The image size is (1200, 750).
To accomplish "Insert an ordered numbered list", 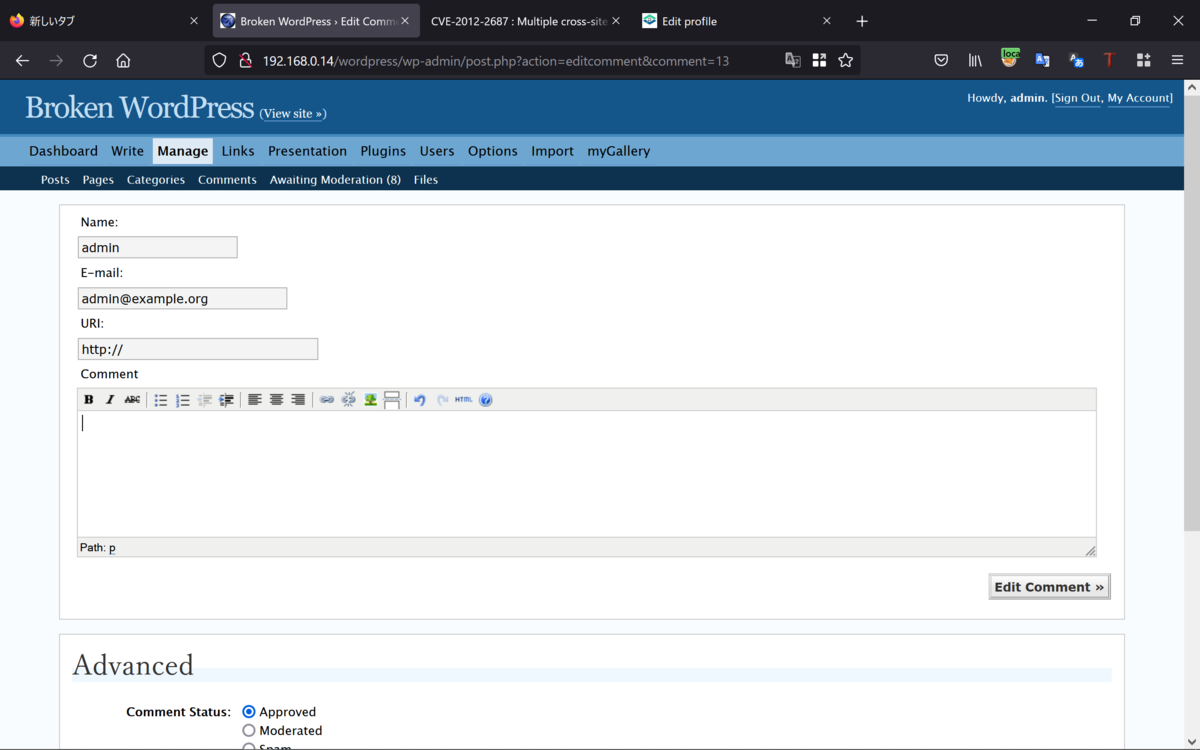I will pos(183,400).
